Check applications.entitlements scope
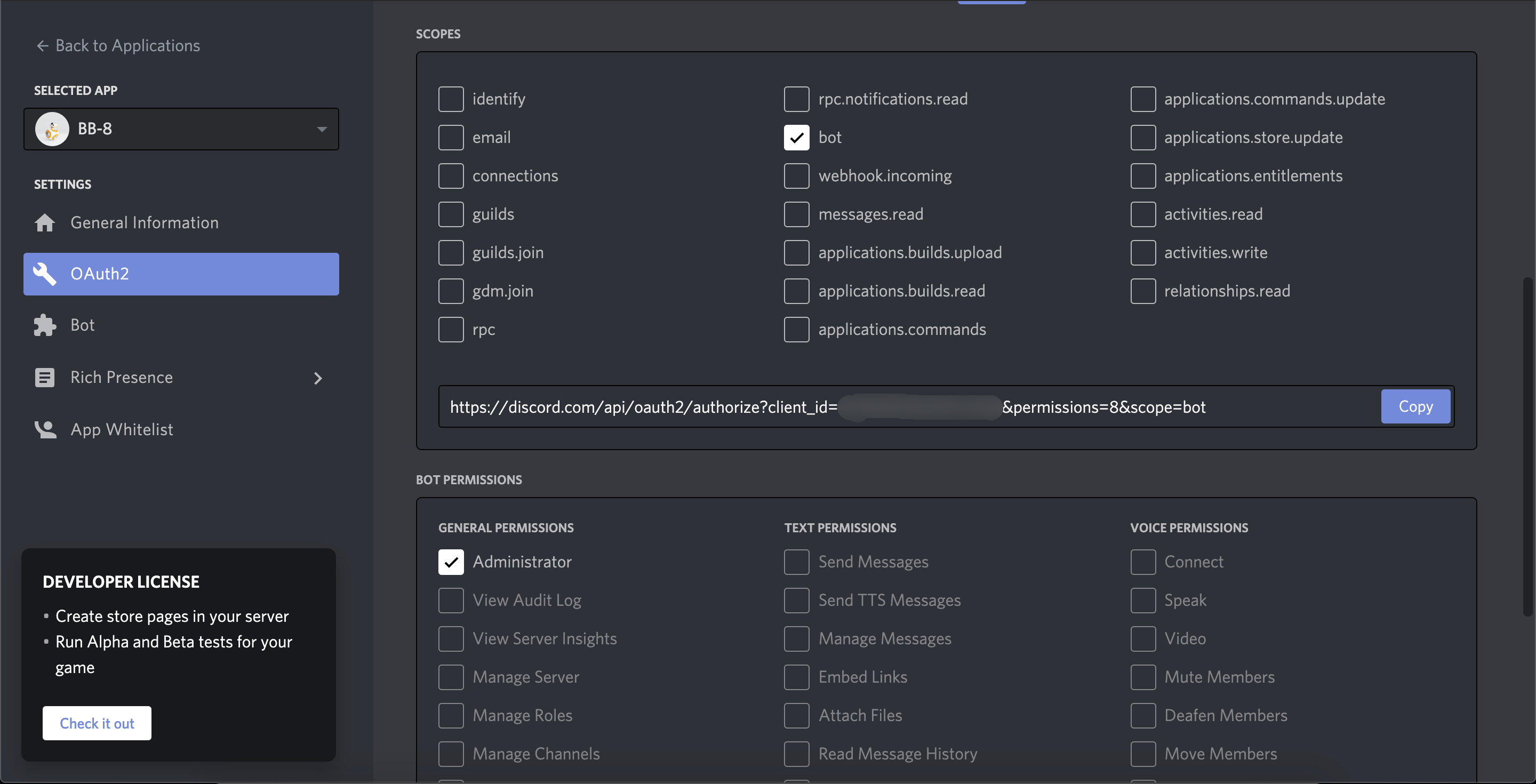Screen dimensions: 1536x784 [1143, 176]
